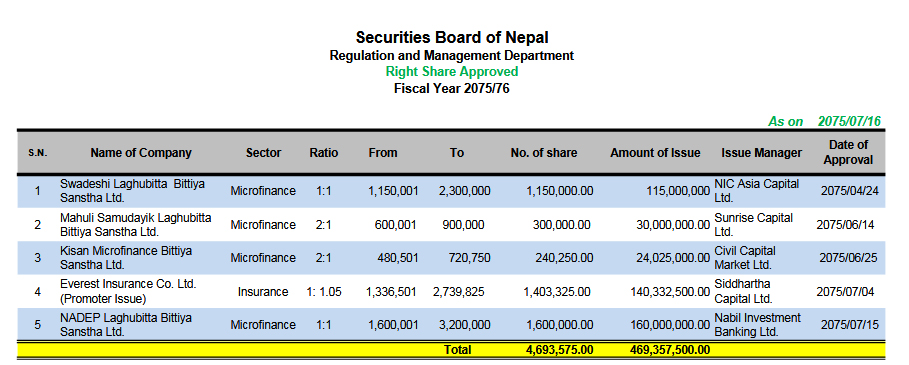The width and height of the screenshot is (909, 365).
Task: Click issue amount '24,025,000.00'
Action: point(673,258)
